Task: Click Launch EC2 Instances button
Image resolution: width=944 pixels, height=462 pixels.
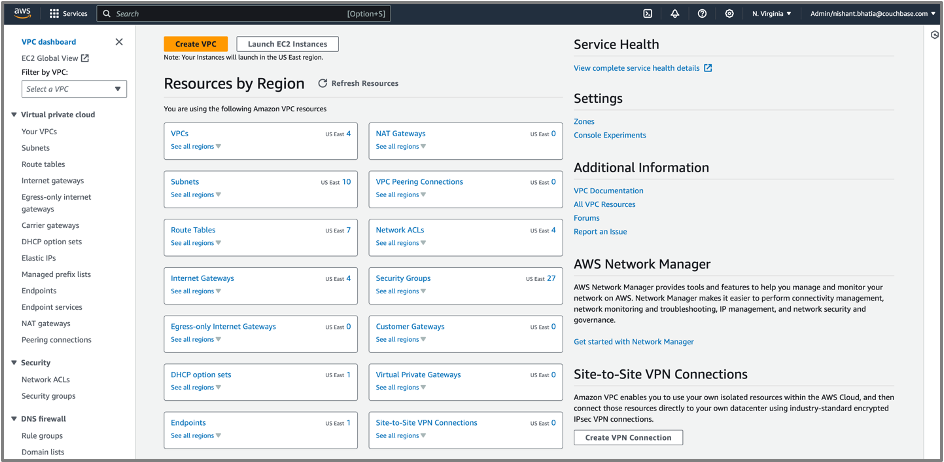Action: click(287, 44)
